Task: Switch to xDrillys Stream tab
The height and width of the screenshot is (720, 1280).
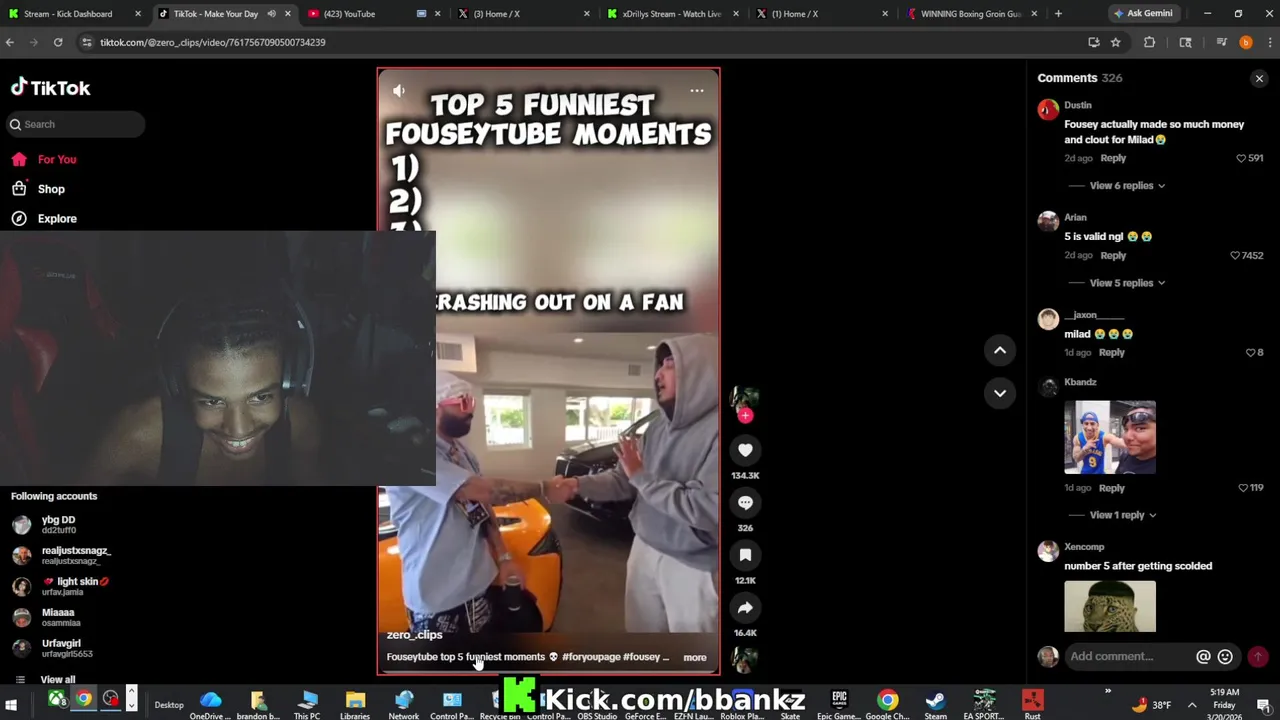Action: [x=671, y=14]
